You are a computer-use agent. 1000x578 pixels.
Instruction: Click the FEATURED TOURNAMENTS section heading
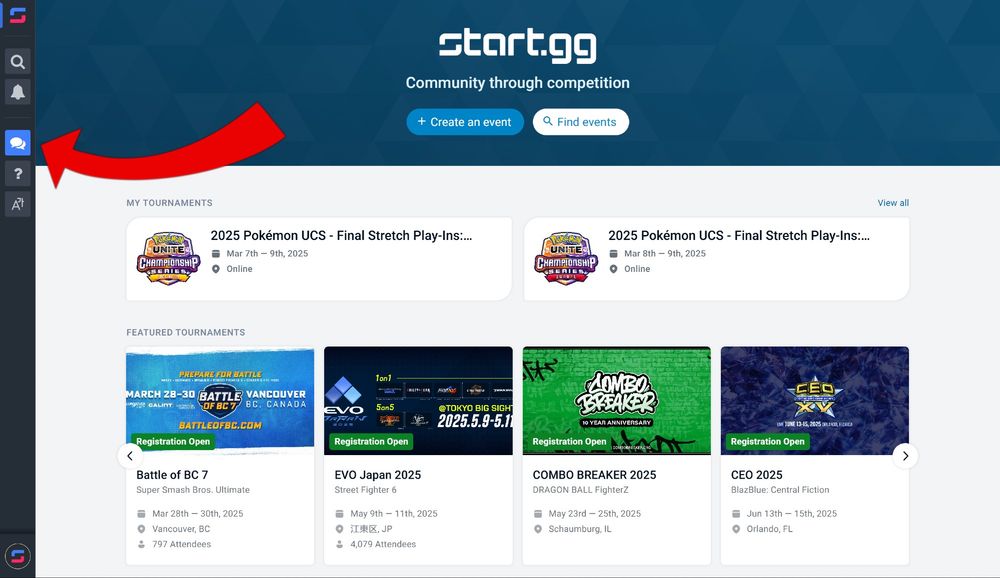click(x=186, y=332)
